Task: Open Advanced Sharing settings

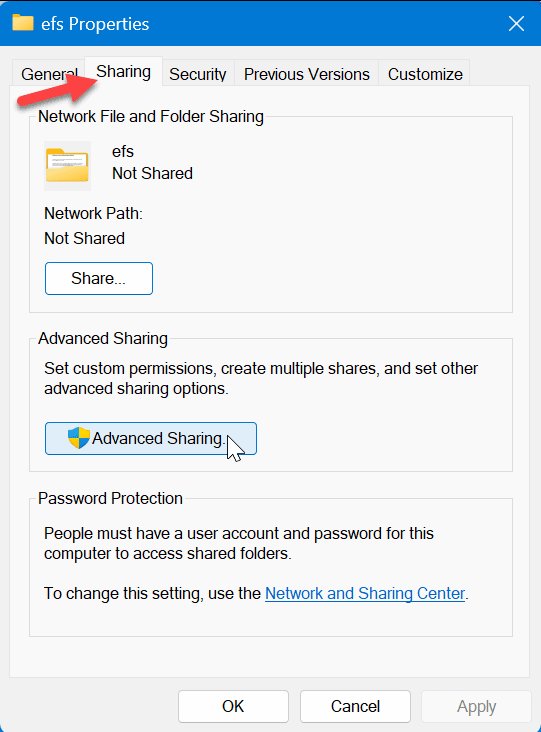Action: click(151, 438)
